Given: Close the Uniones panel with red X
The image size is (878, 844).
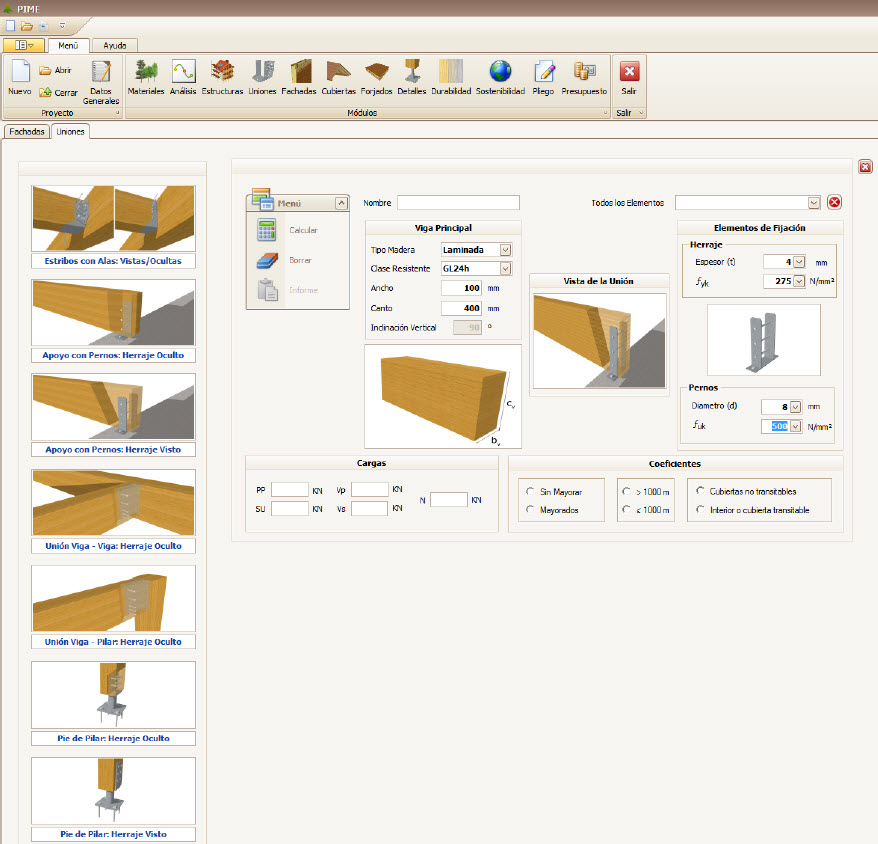Looking at the screenshot, I should click(865, 166).
